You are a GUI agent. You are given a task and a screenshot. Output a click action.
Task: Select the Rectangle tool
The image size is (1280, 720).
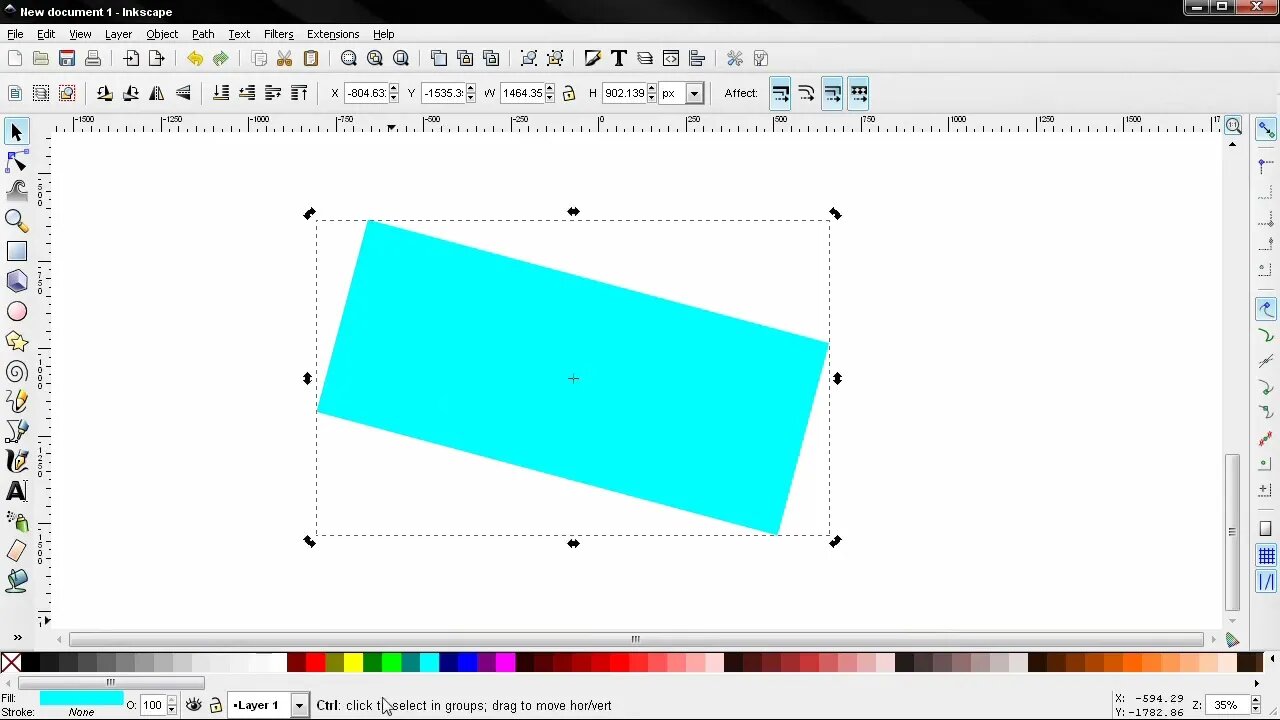16,251
